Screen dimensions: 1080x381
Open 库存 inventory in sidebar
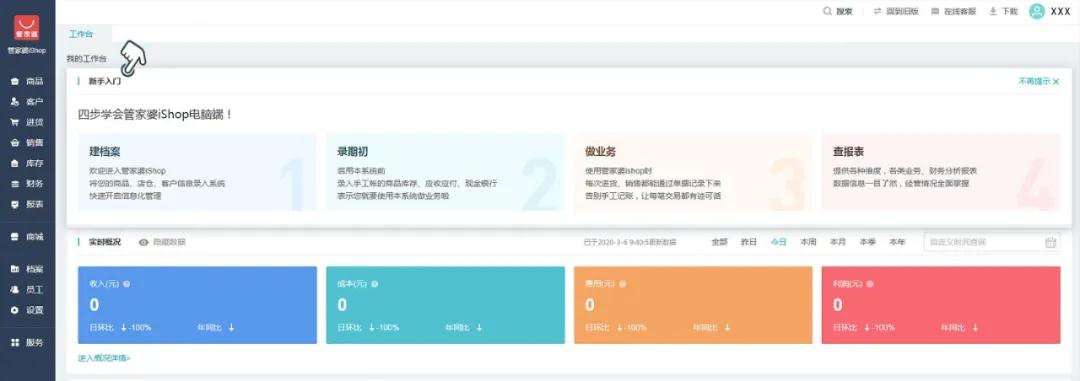click(28, 163)
